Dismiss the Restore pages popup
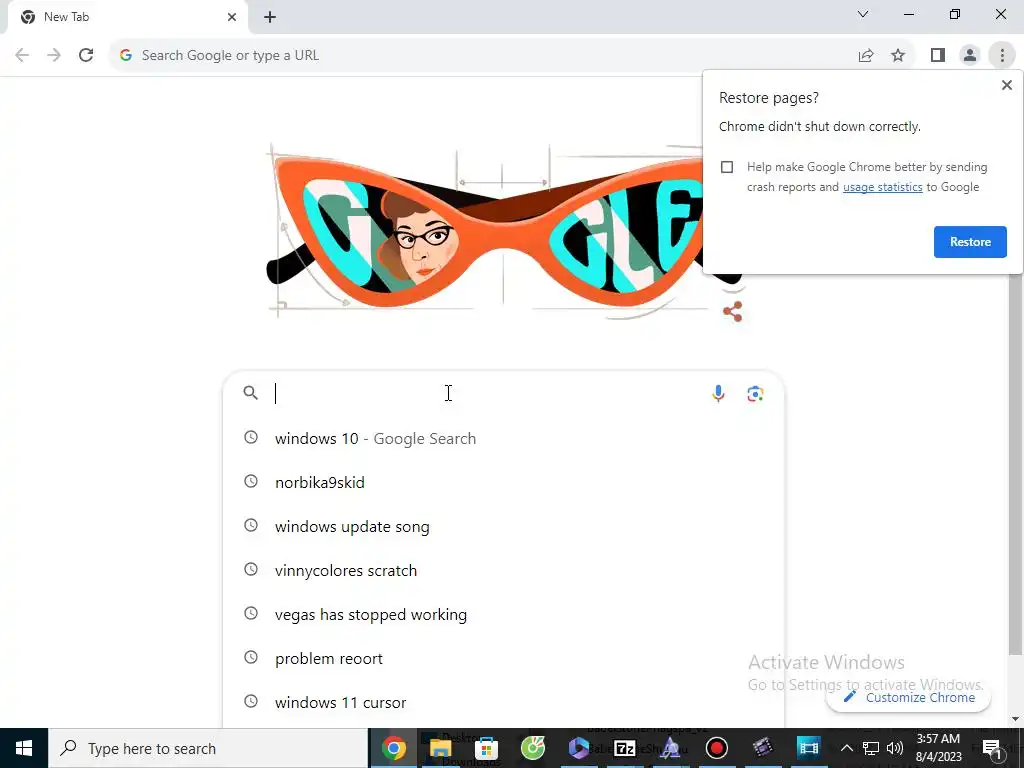 [x=1006, y=85]
